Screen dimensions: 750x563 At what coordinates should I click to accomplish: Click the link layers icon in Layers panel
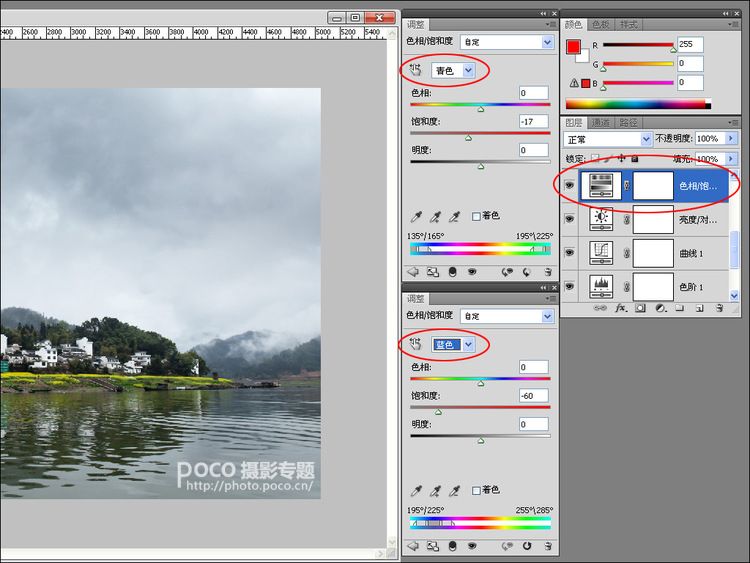pos(600,308)
